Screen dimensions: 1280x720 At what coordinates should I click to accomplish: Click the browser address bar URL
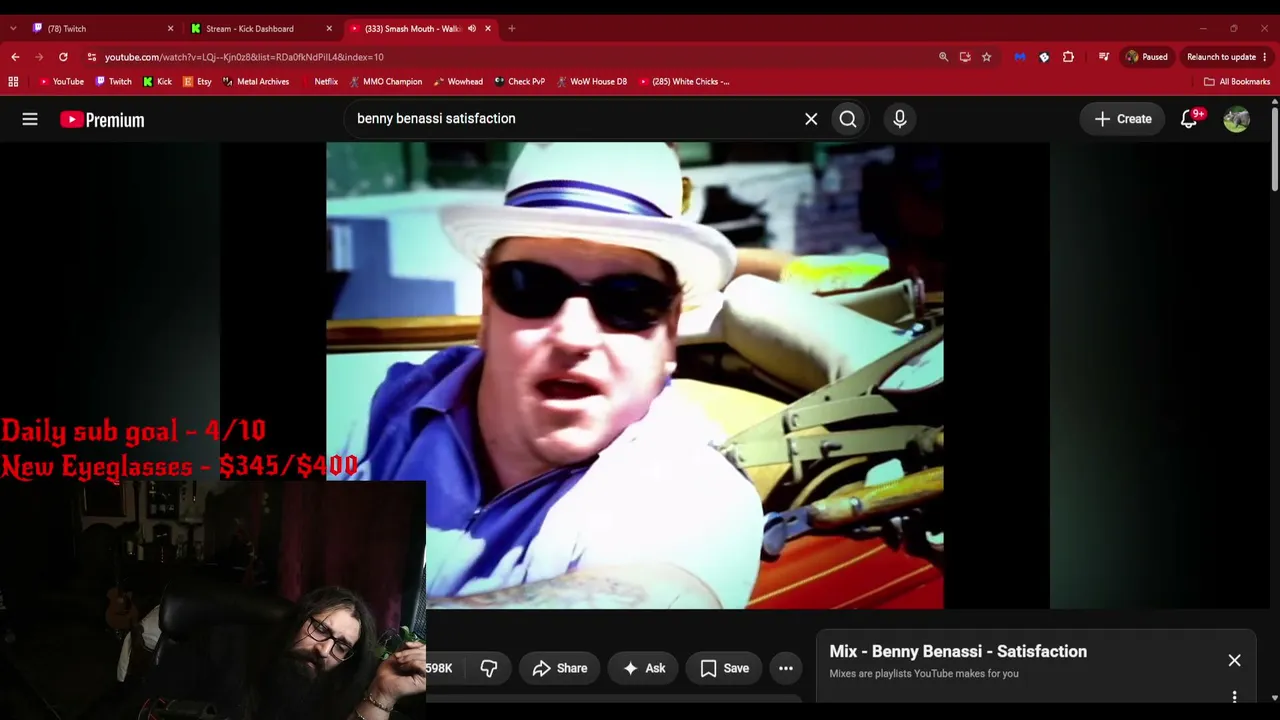pos(244,57)
